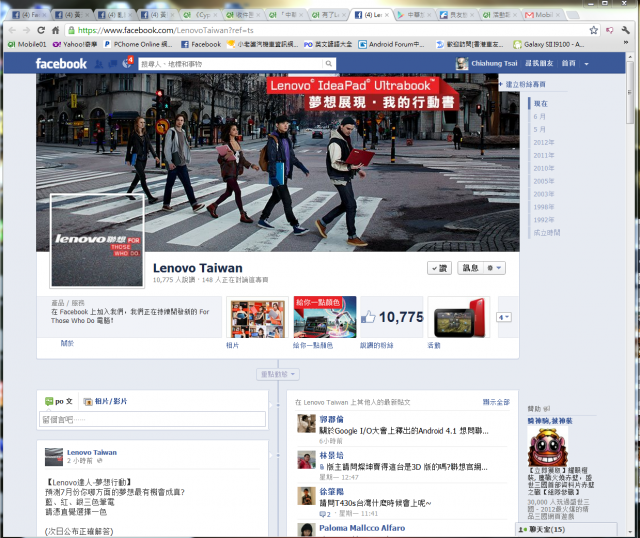Viewport: 640px width, 538px height.
Task: Open Facebook messages icon
Action: coord(113,64)
